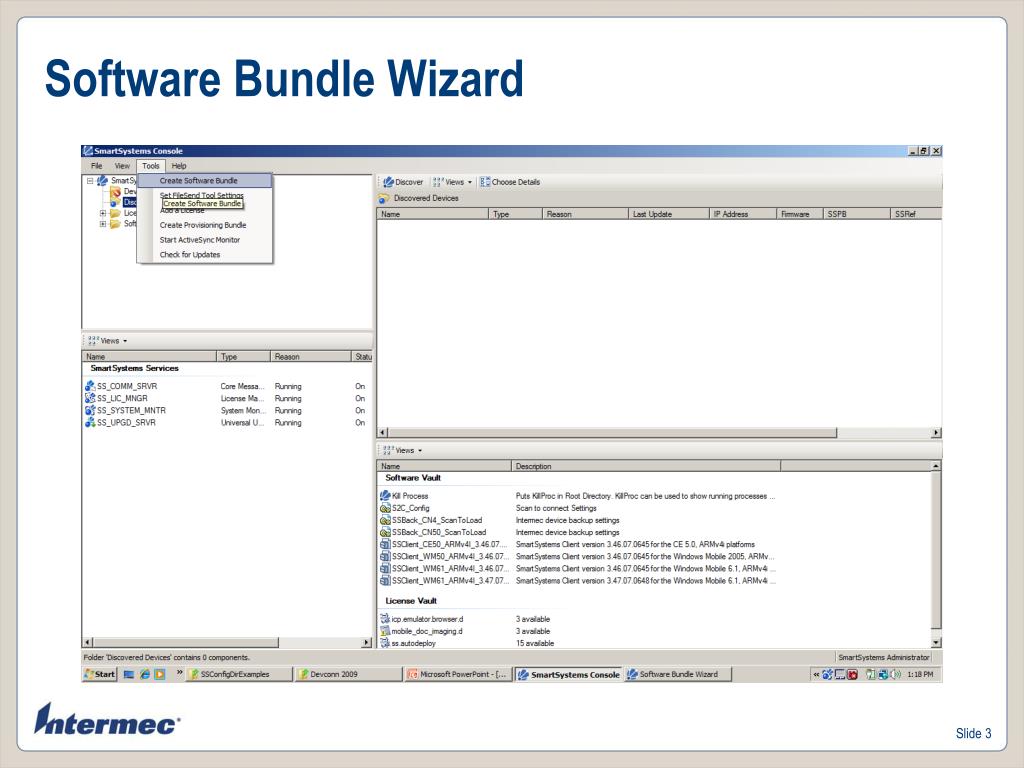Sort by Firmware column header
The image size is (1024, 768).
pos(799,214)
